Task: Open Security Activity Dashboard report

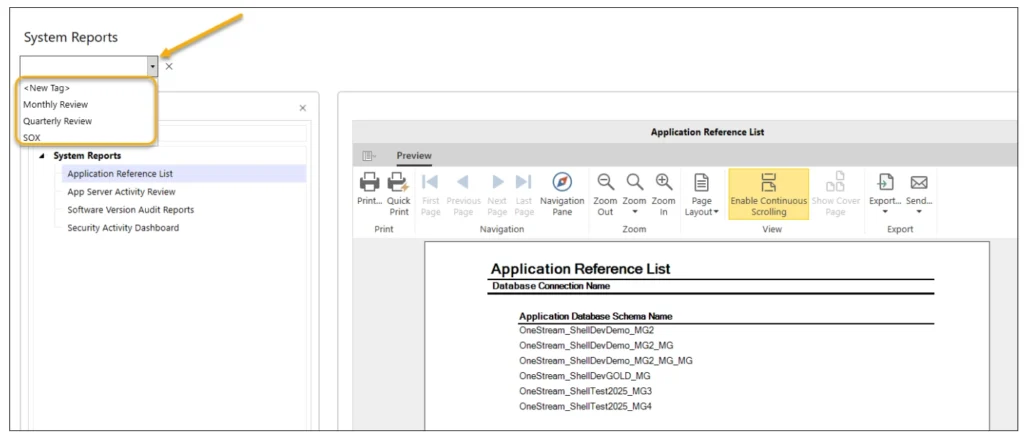Action: coord(123,228)
